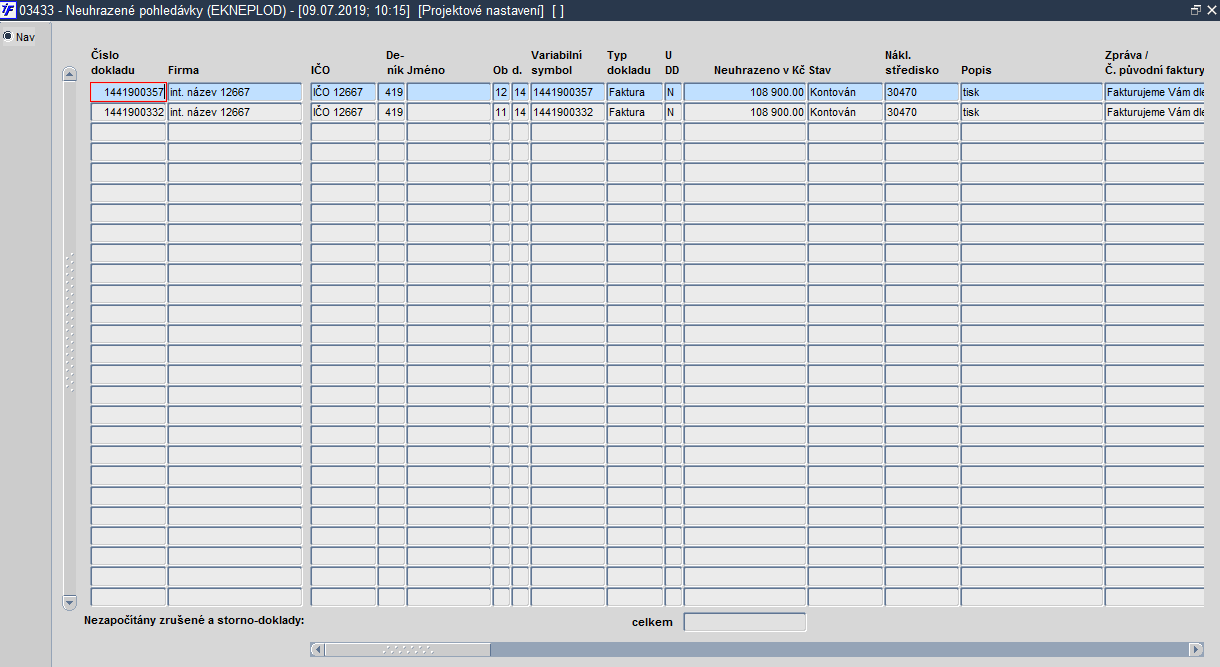This screenshot has width=1220, height=667.
Task: Click cost center 30470 in first row
Action: pyautogui.click(x=922, y=92)
